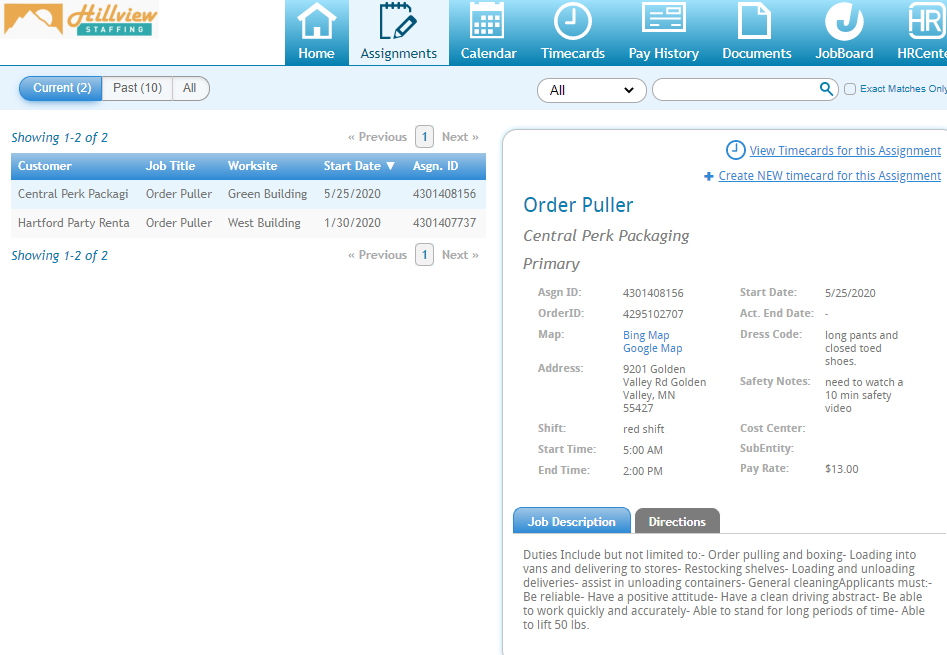Click Order Puller heading in details
The height and width of the screenshot is (655, 947).
pyautogui.click(x=578, y=205)
